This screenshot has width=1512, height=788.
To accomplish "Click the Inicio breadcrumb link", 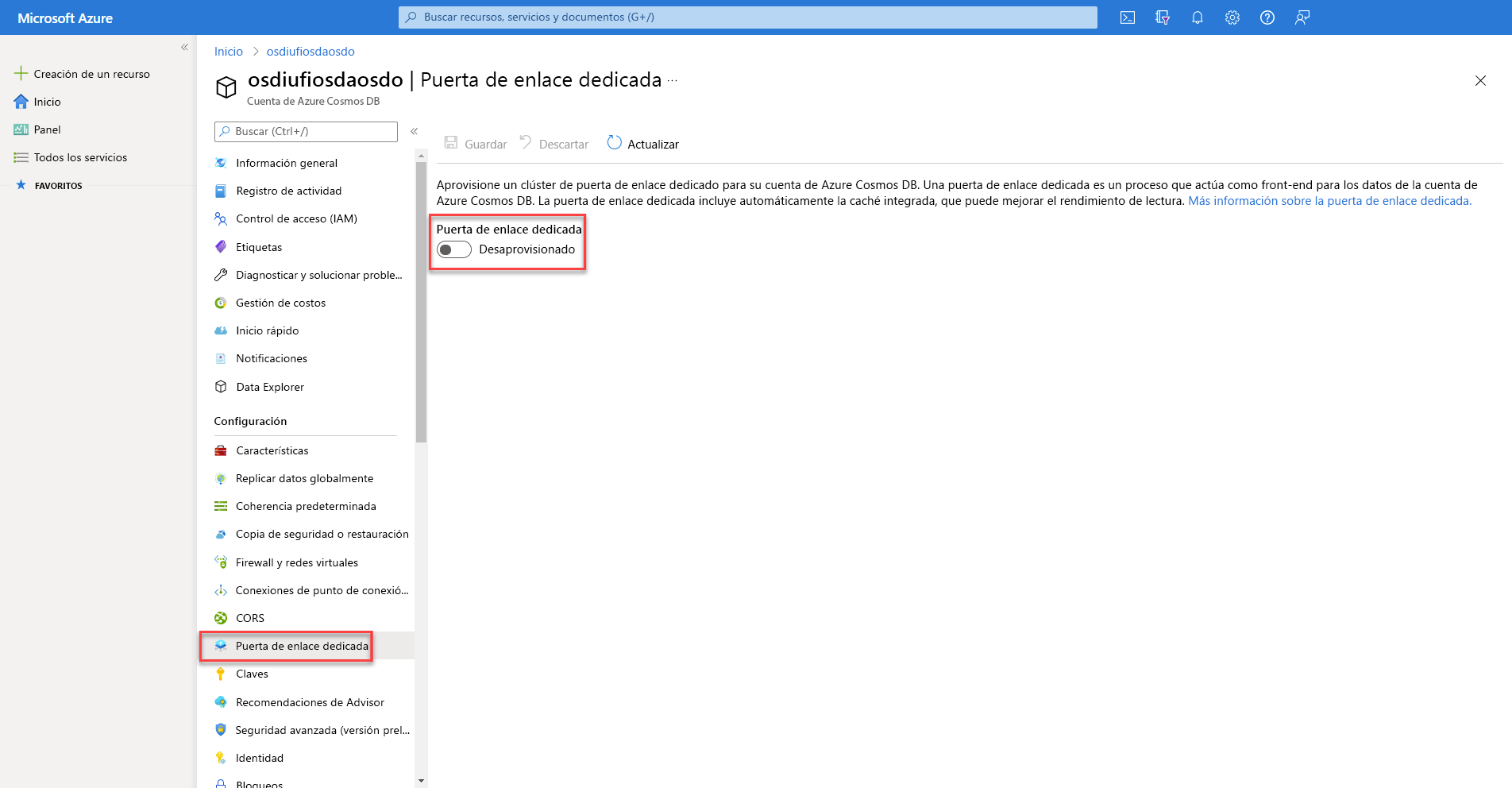I will pos(229,52).
